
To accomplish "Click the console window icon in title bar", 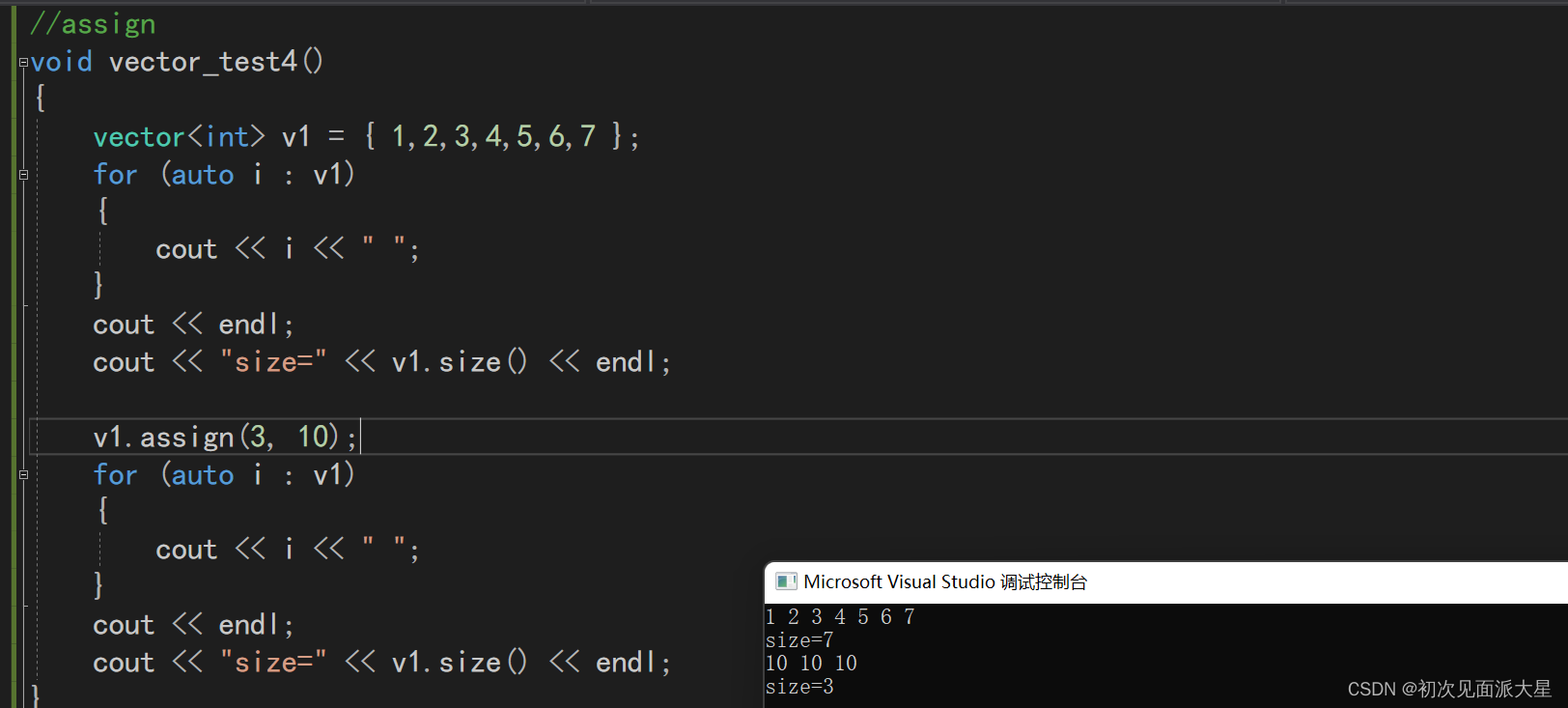I will pyautogui.click(x=786, y=581).
